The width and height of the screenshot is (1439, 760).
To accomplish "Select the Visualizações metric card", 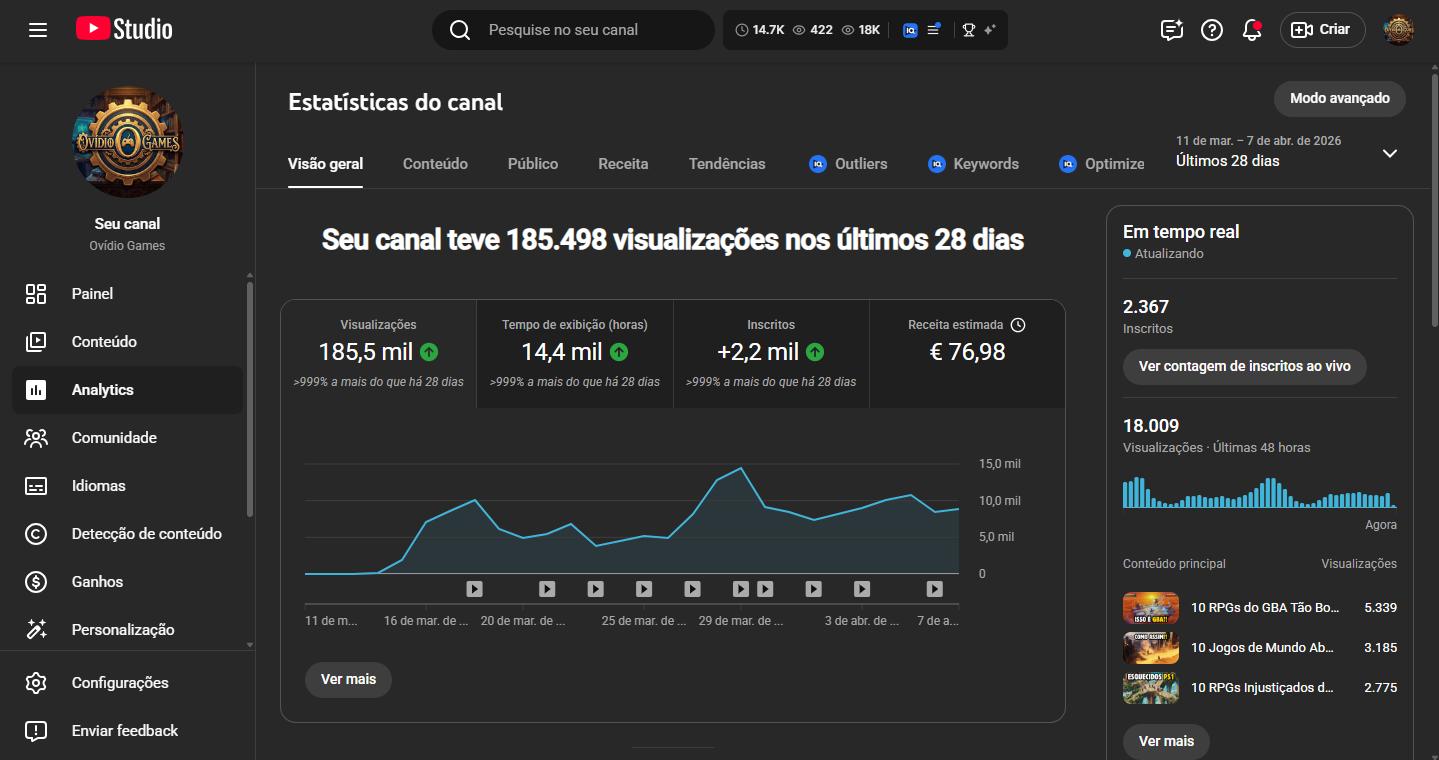I will tap(378, 354).
